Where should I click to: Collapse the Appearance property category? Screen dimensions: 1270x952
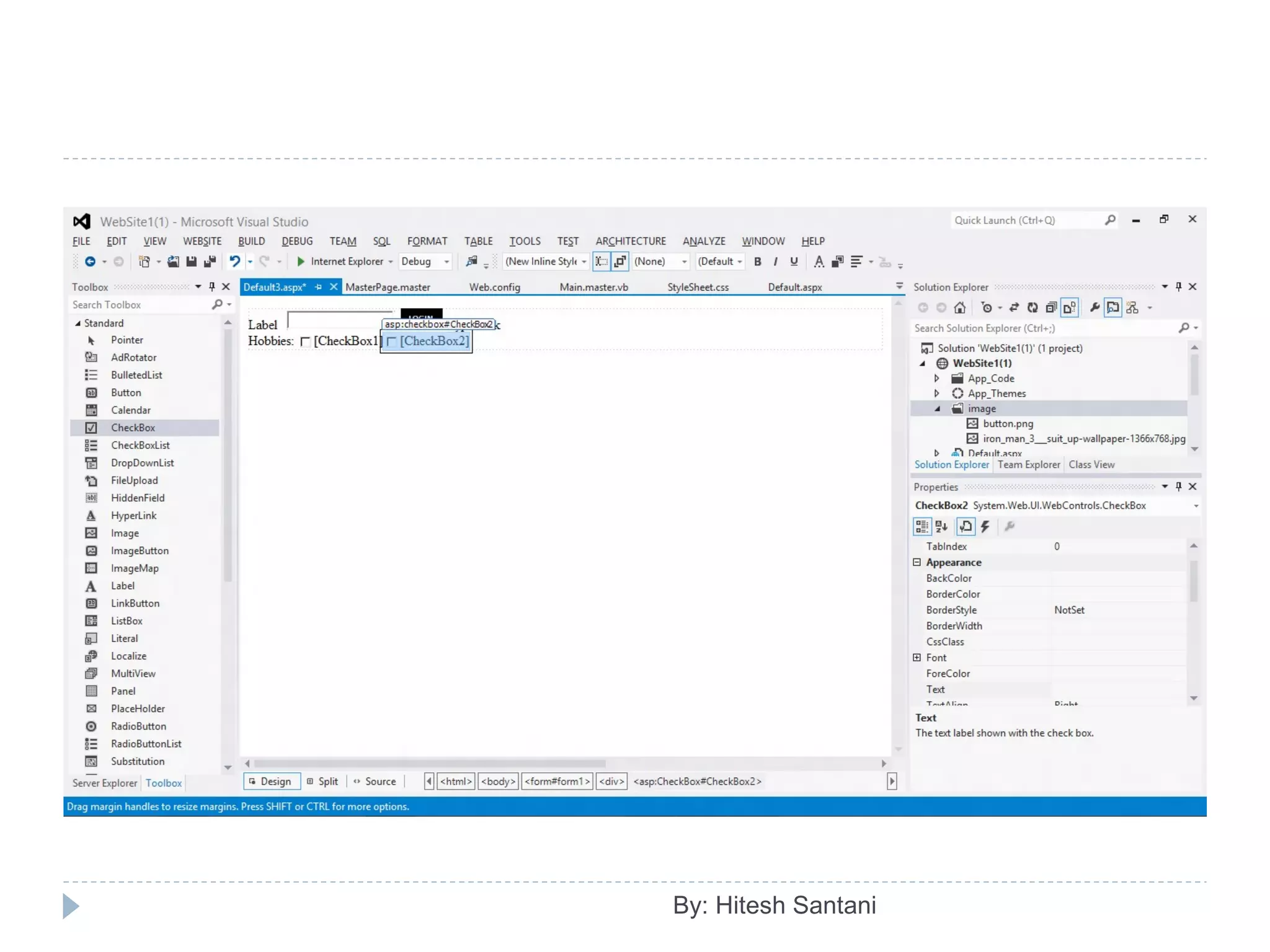click(917, 562)
